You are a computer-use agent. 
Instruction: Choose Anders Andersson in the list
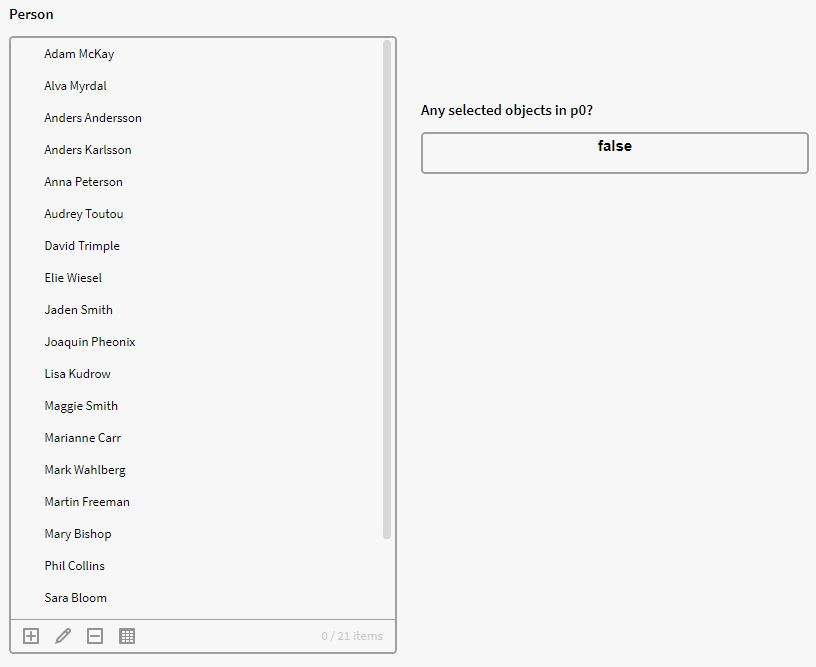tap(93, 118)
